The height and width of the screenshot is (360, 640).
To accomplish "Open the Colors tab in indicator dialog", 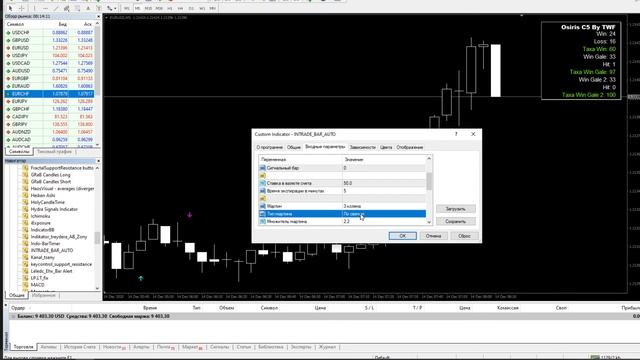I will coord(386,147).
